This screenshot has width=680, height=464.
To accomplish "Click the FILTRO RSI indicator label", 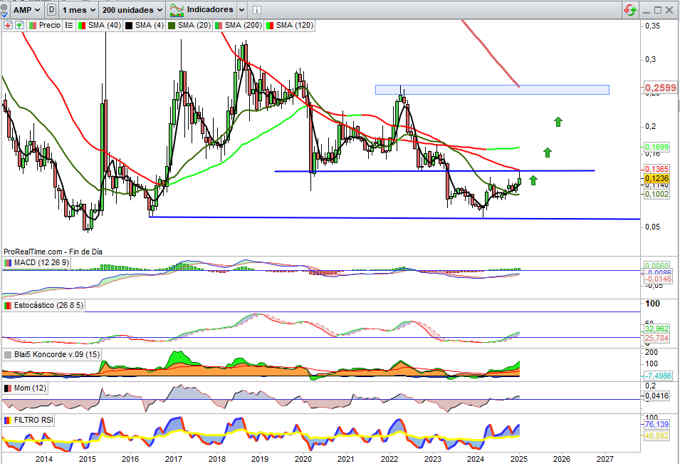I will tap(33, 420).
